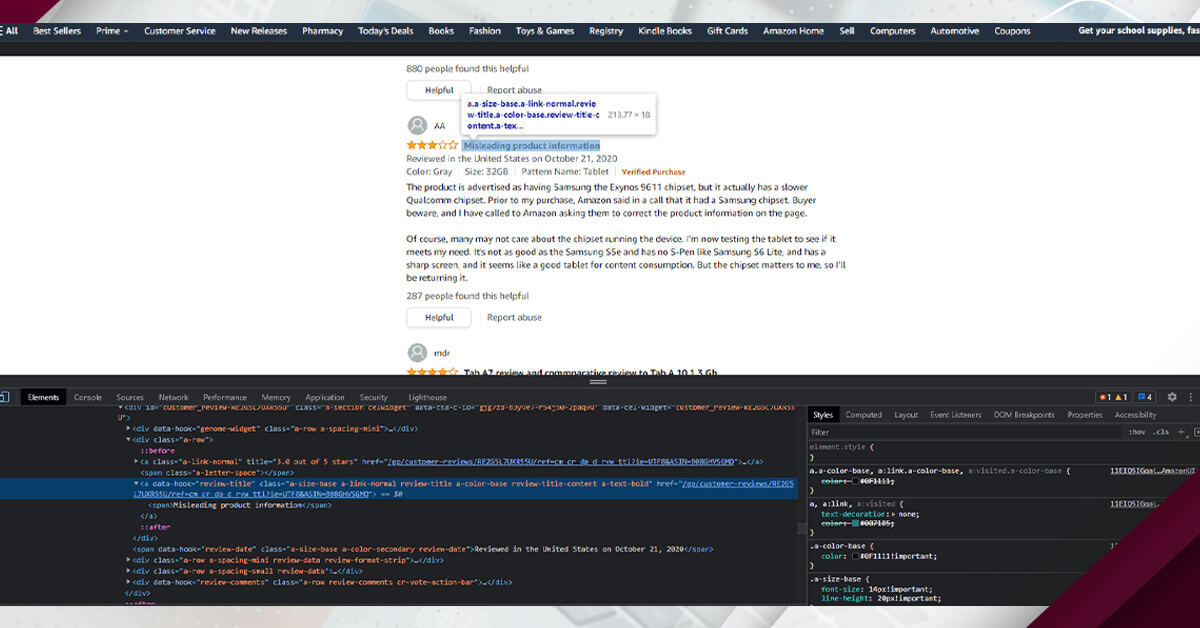Expand the a-spacing-small review-data div node
Image resolution: width=1200 pixels, height=628 pixels.
130,571
